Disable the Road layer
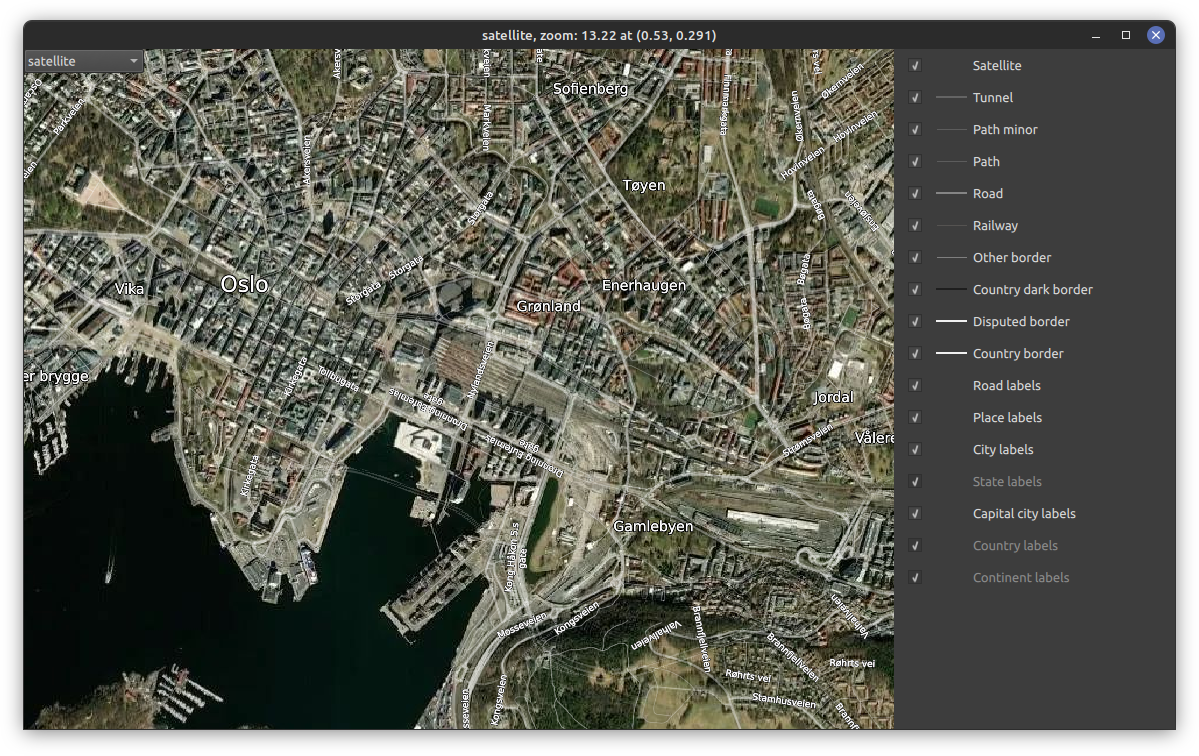Screen dimensions: 1199x756 [x=915, y=193]
